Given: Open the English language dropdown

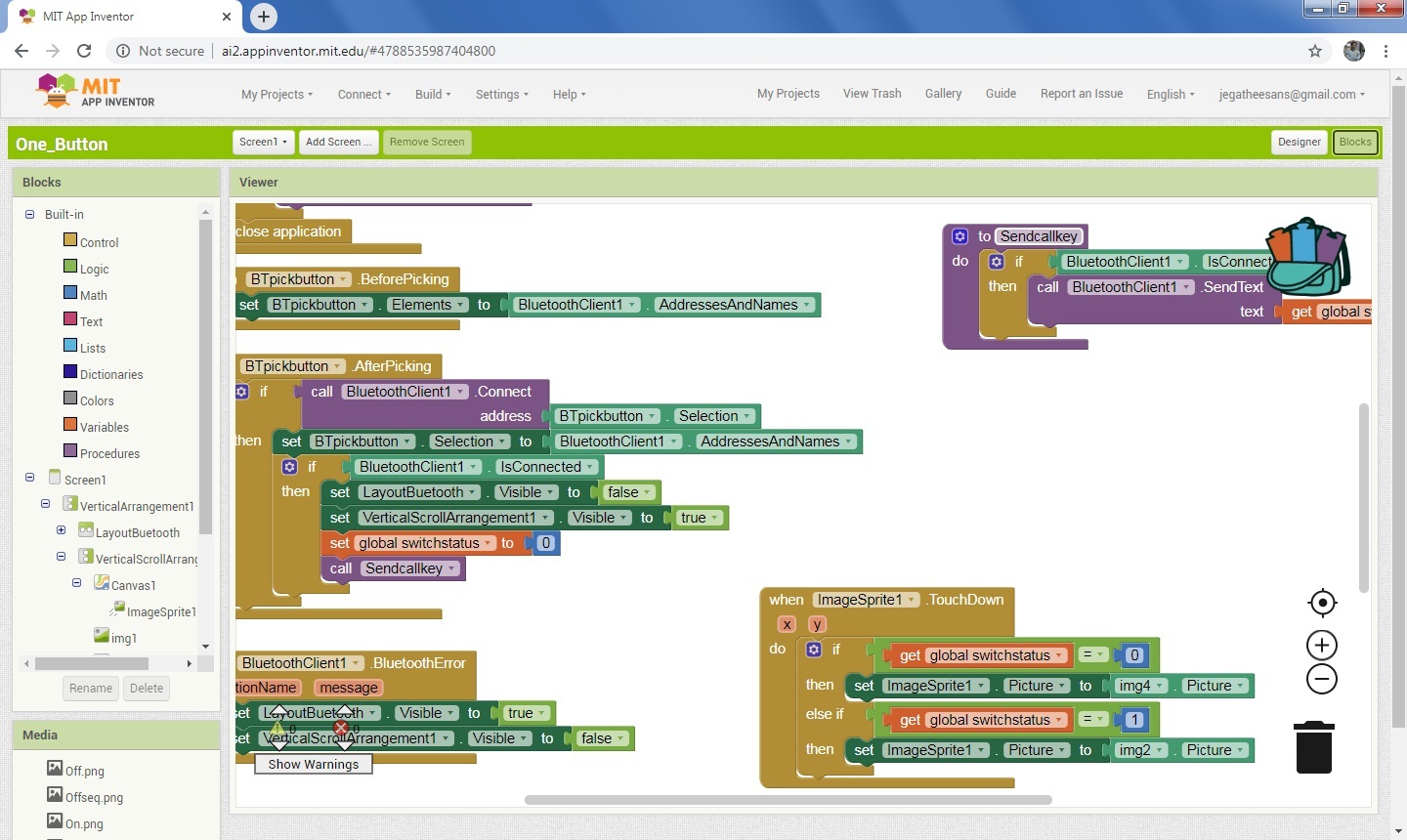Looking at the screenshot, I should click(x=1170, y=94).
